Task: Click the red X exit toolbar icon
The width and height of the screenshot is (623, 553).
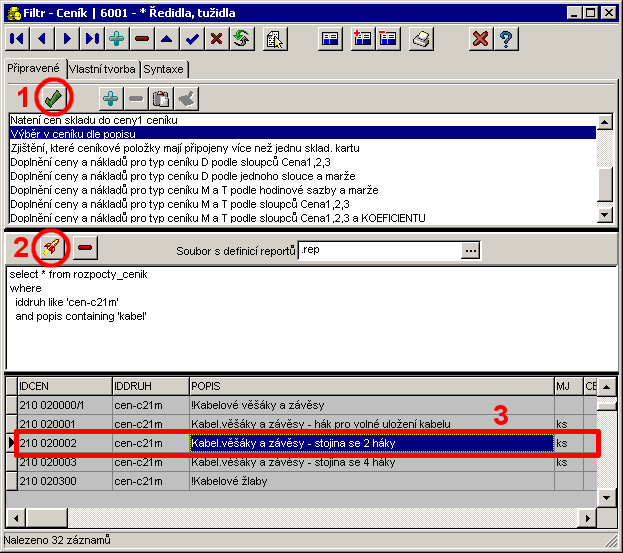Action: [x=482, y=39]
